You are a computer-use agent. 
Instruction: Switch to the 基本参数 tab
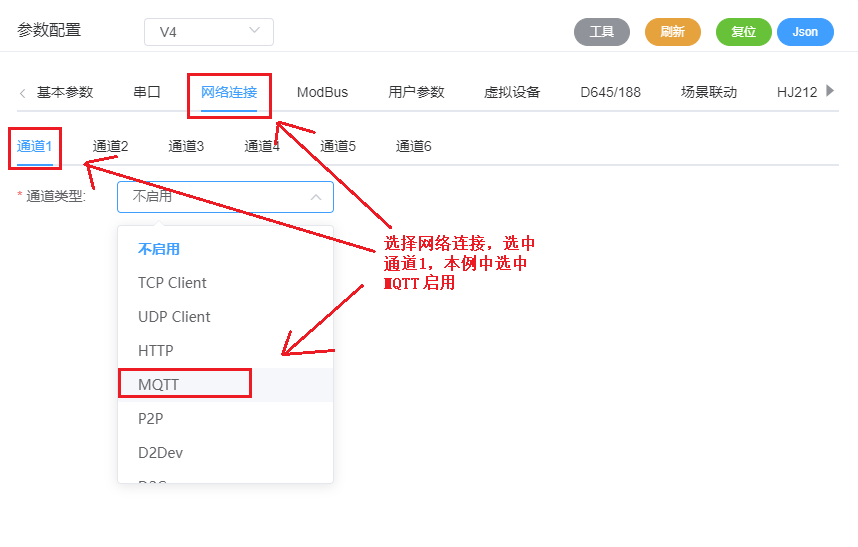click(x=65, y=92)
